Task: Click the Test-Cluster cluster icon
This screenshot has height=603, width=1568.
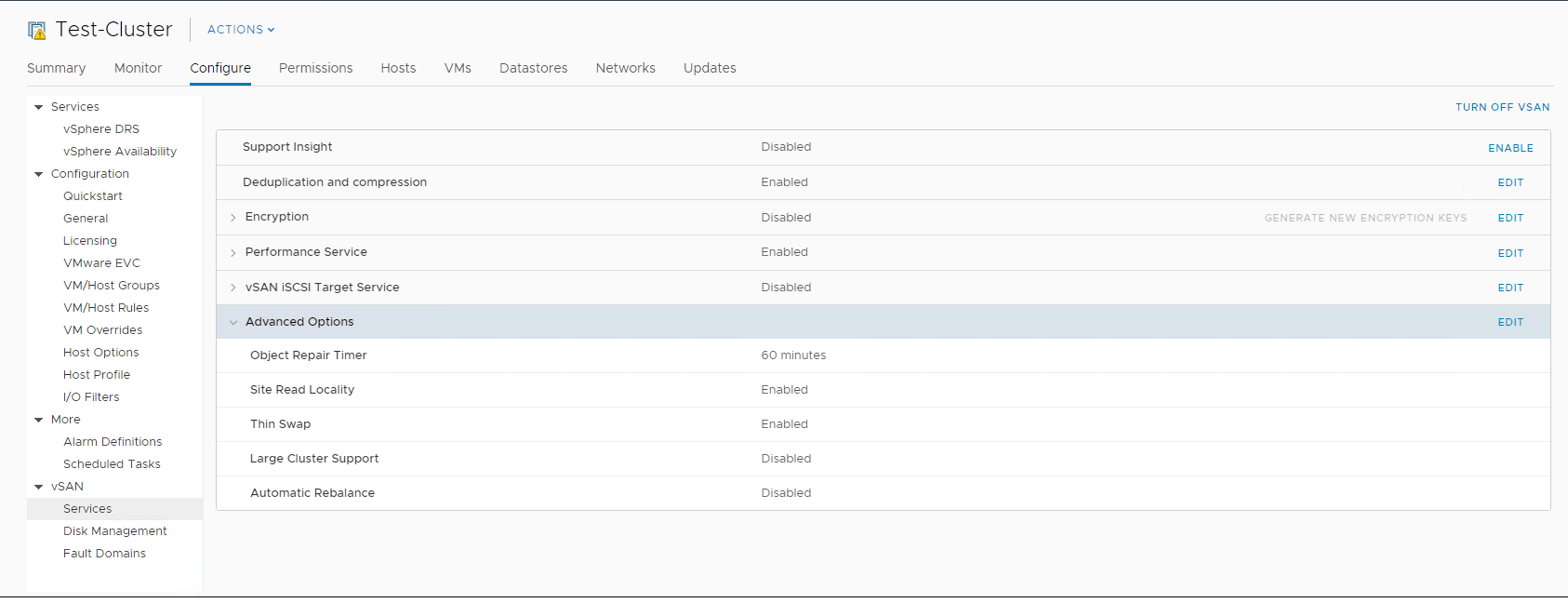Action: [x=37, y=31]
